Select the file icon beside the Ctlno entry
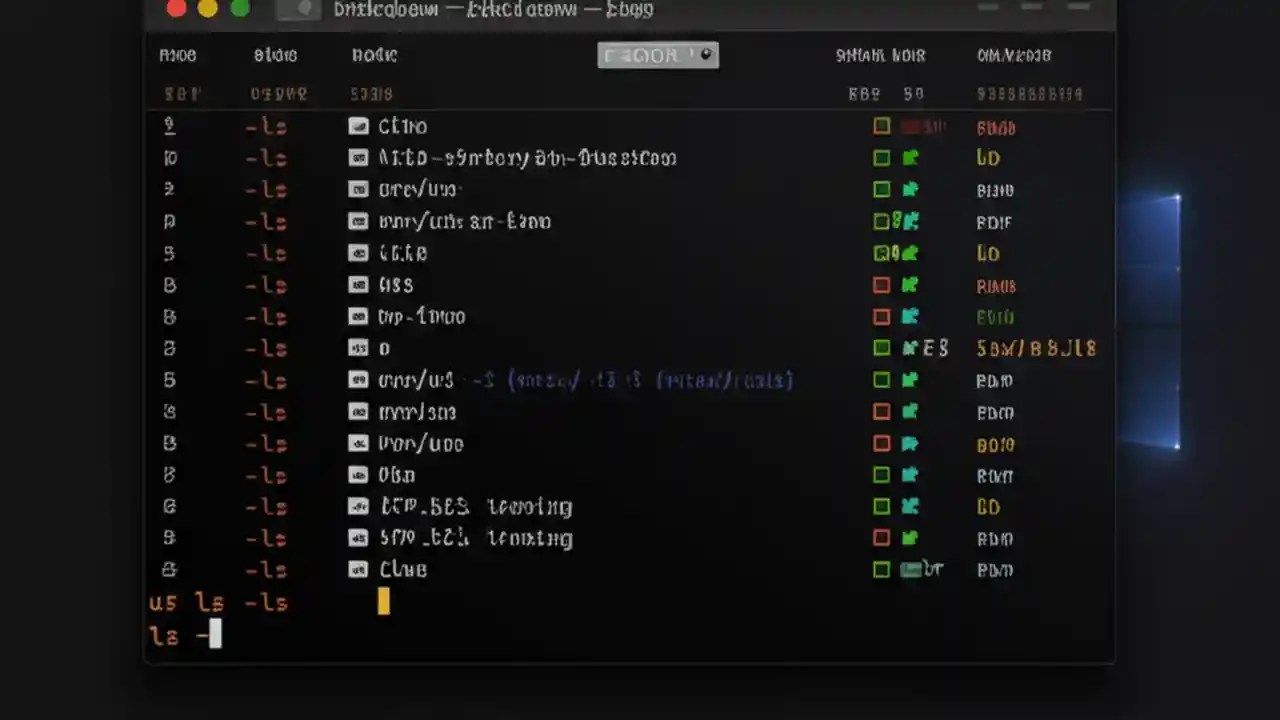This screenshot has width=1280, height=720. click(x=358, y=126)
